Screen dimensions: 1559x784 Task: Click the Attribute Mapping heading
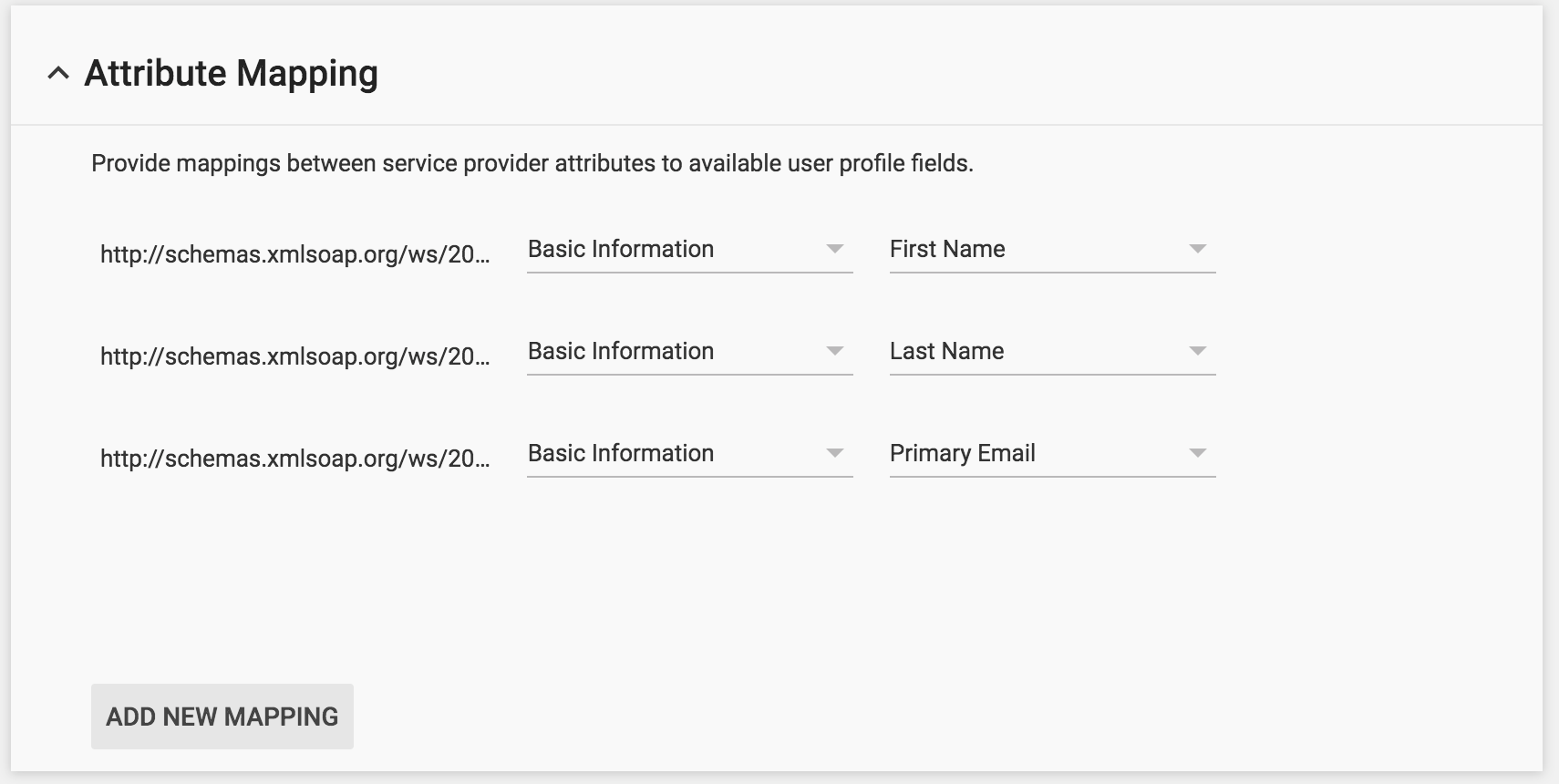(231, 74)
